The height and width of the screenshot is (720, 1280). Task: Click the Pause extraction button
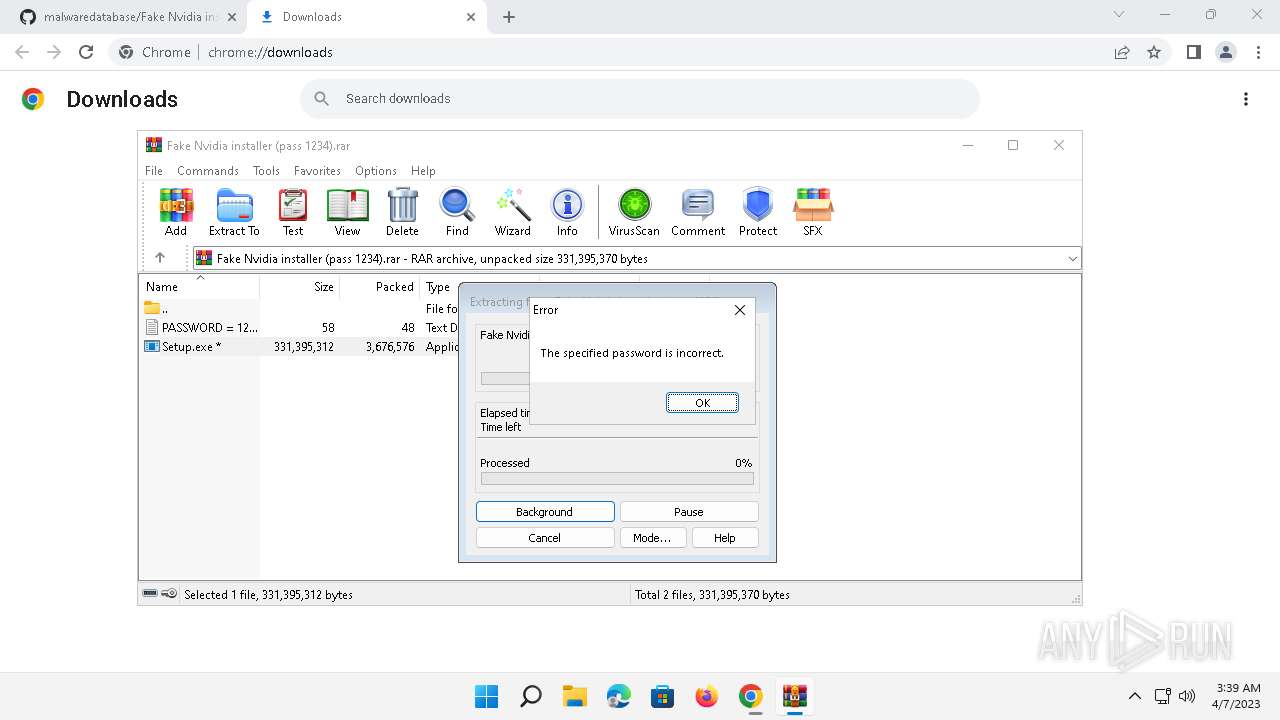[689, 512]
